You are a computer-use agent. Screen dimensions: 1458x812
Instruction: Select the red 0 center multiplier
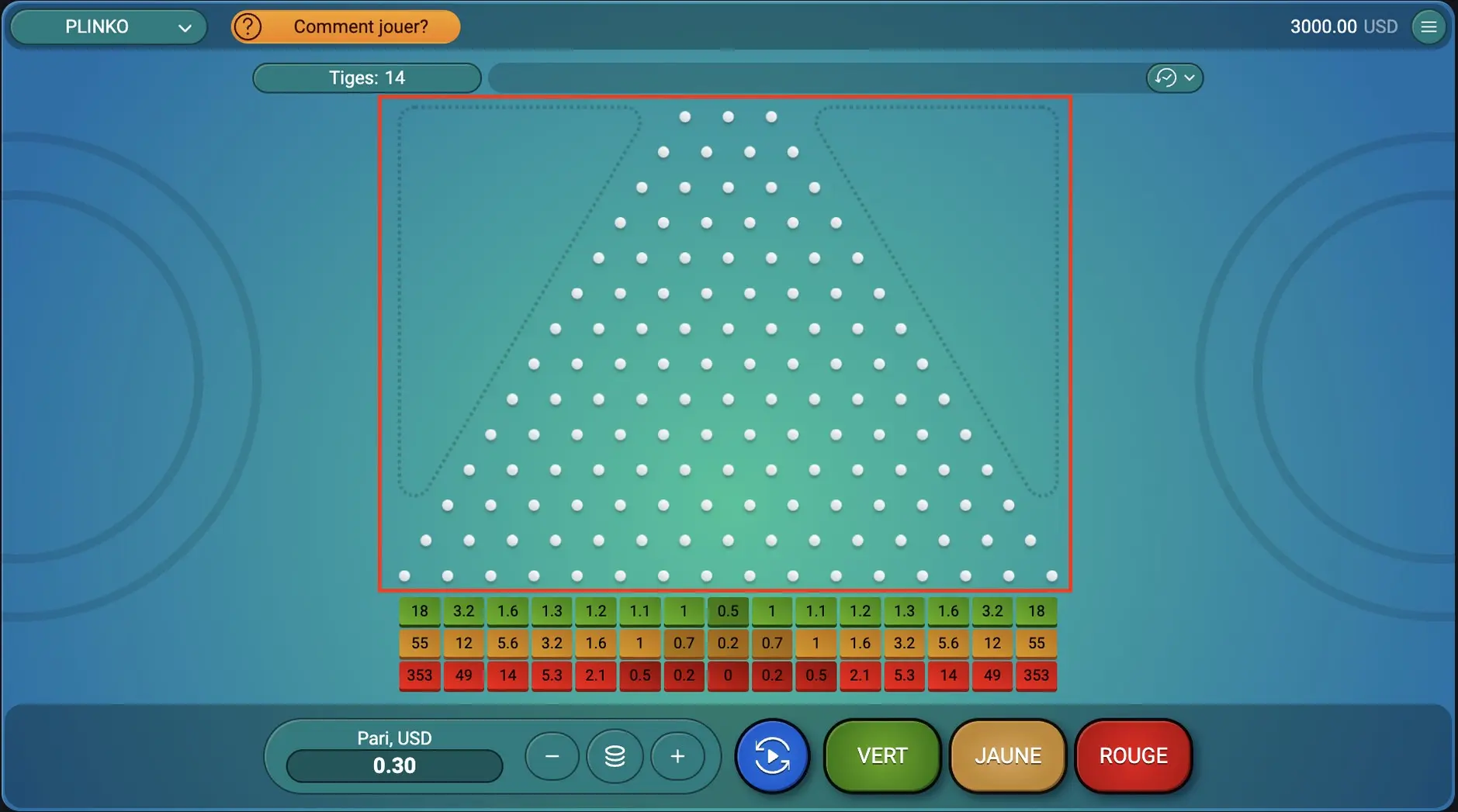tap(728, 676)
